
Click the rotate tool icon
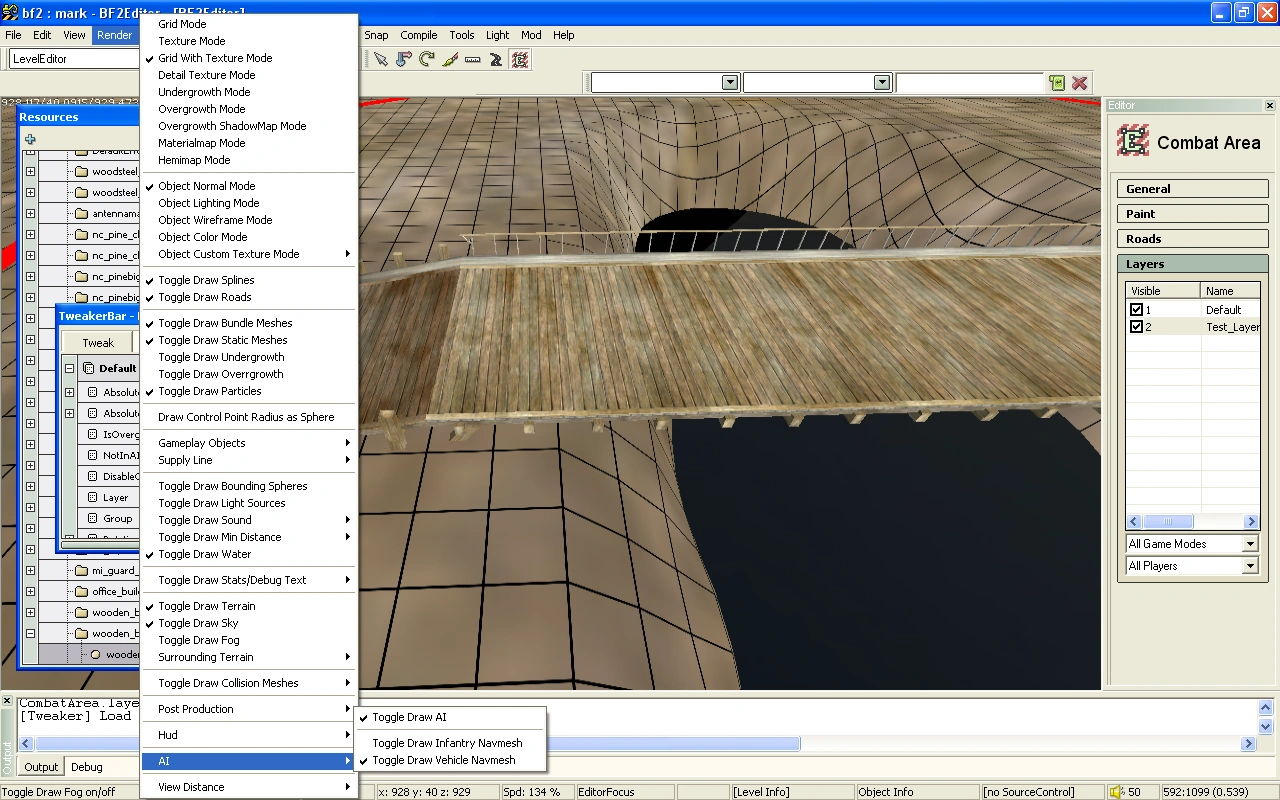pyautogui.click(x=427, y=60)
